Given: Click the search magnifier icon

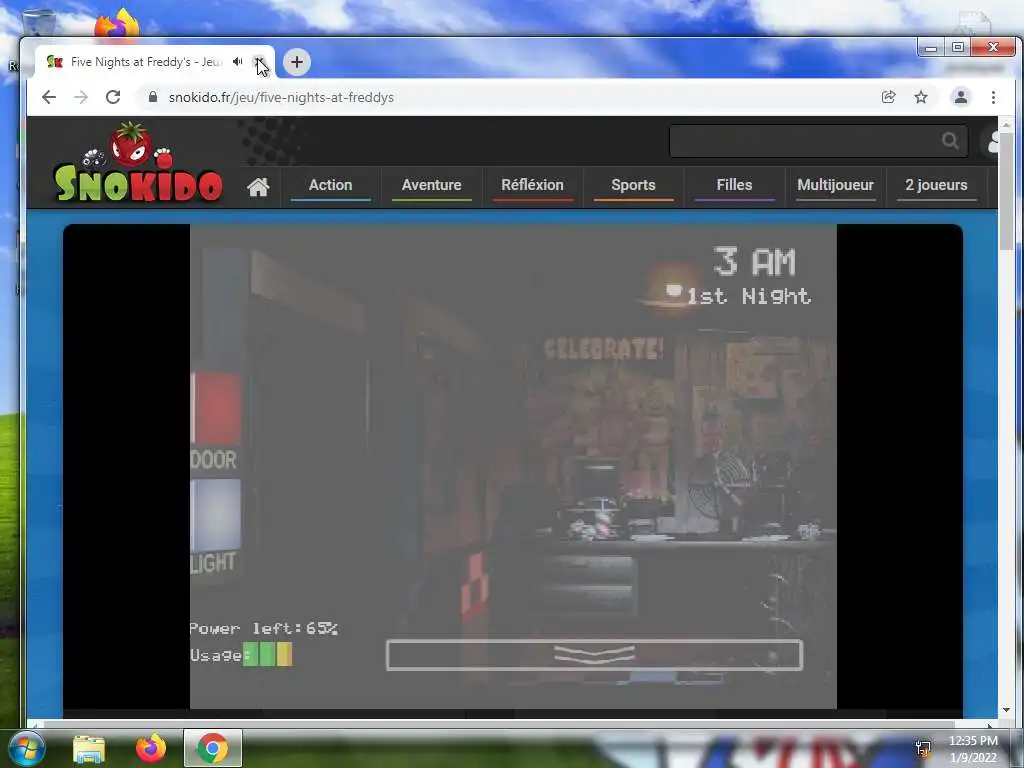Looking at the screenshot, I should (950, 140).
